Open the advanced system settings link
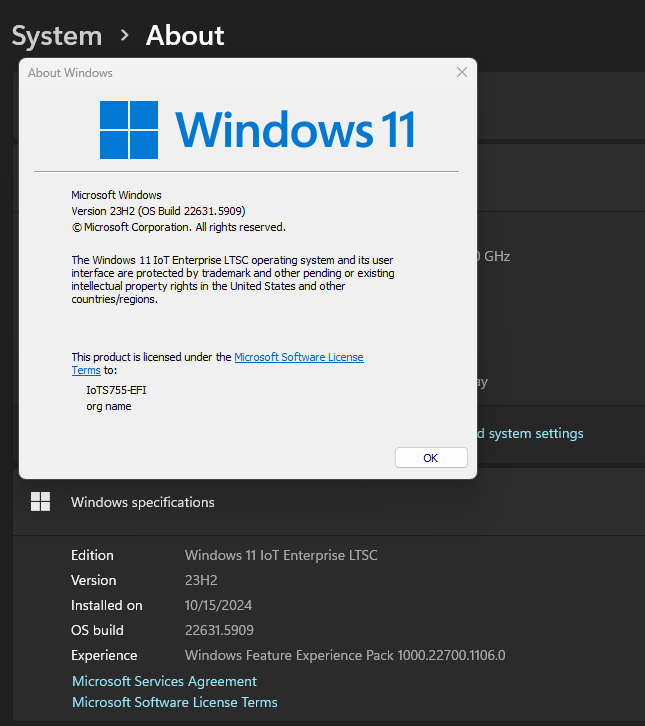The image size is (645, 726). [x=531, y=433]
